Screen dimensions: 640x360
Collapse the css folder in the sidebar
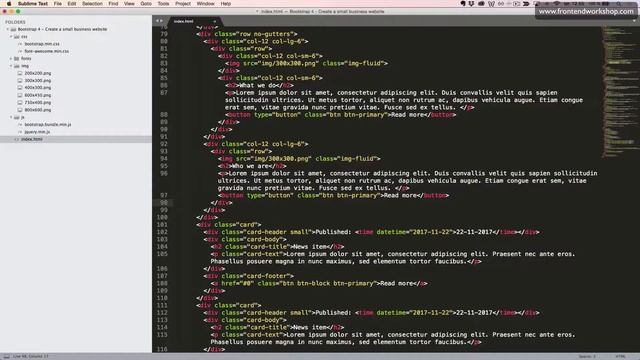click(x=11, y=37)
